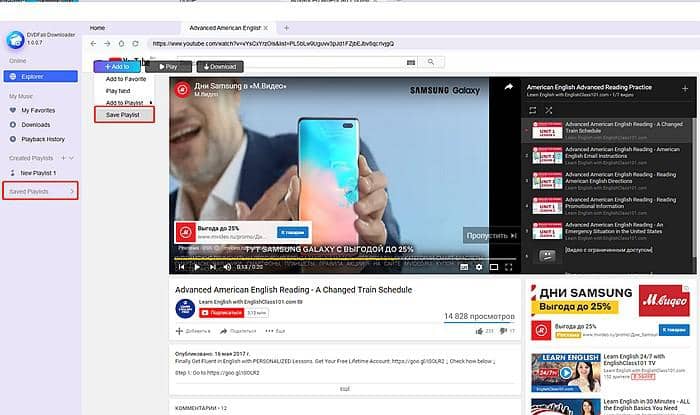Skip to next video in player
The height and width of the screenshot is (415, 700).
212,267
